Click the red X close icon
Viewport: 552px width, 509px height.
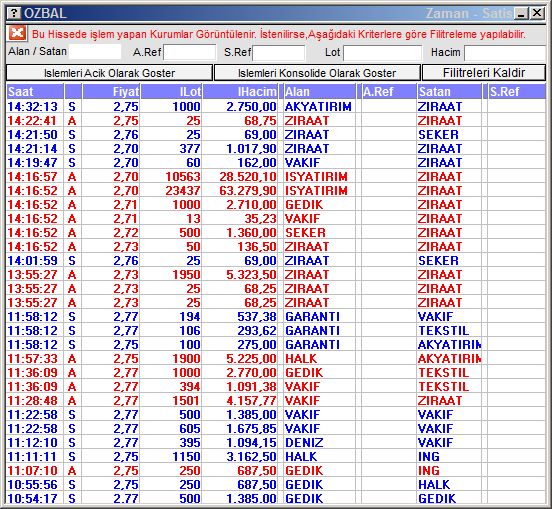pos(17,33)
